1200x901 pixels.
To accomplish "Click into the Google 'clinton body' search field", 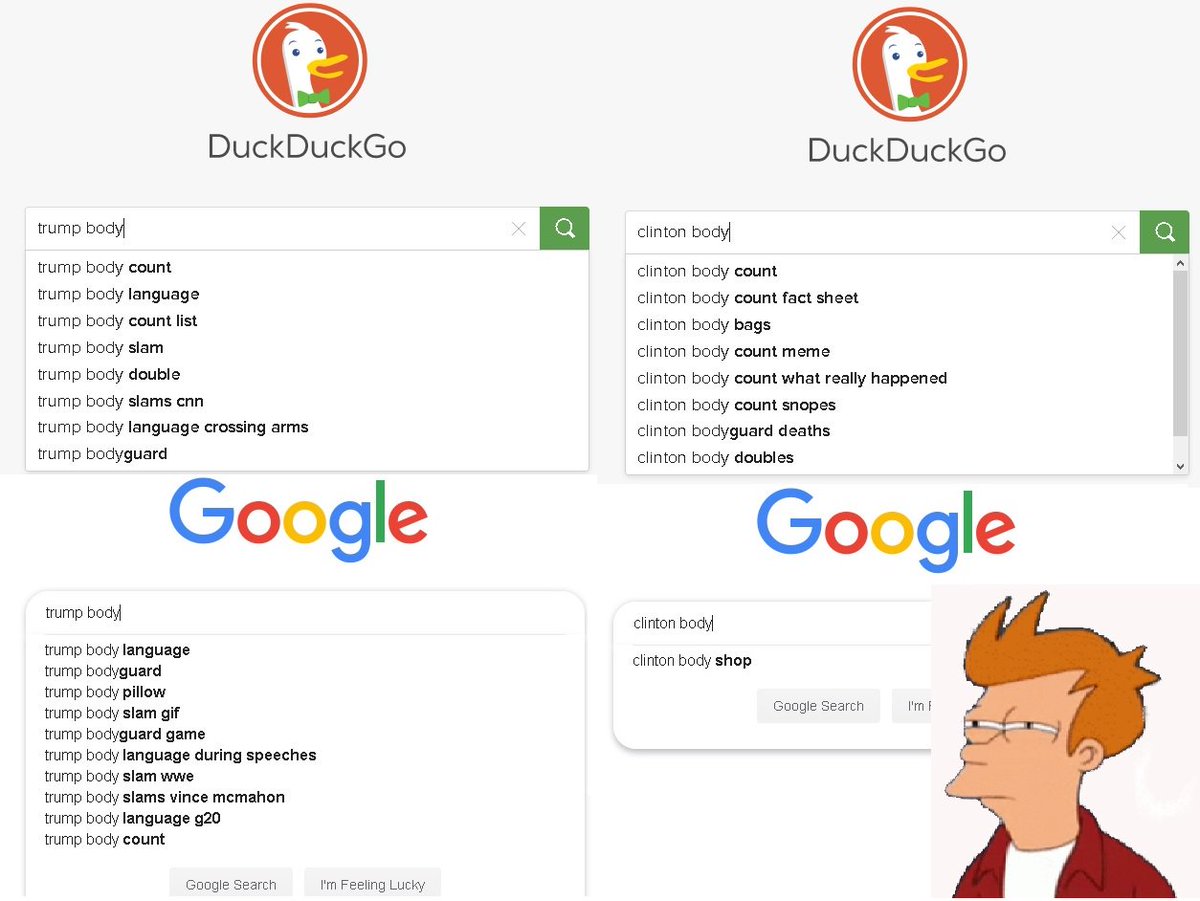I will point(772,623).
